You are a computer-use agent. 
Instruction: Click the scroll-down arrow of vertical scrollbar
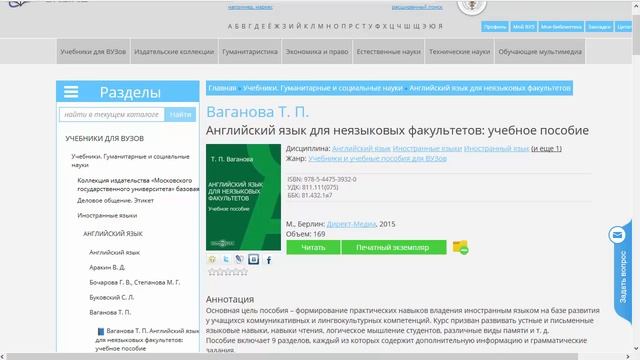[x=636, y=349]
